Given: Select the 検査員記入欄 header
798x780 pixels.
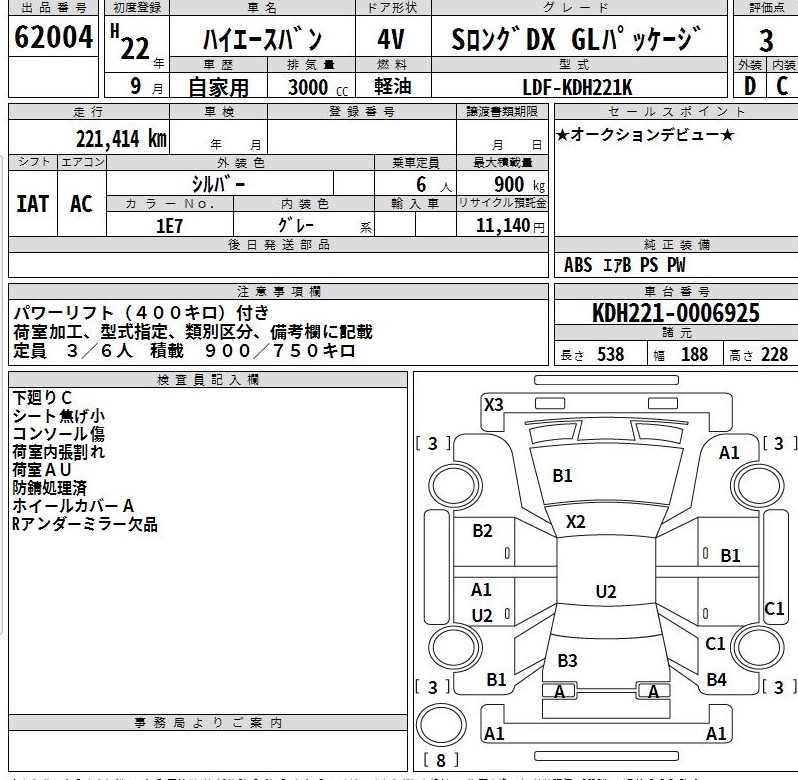Looking at the screenshot, I should point(208,380).
